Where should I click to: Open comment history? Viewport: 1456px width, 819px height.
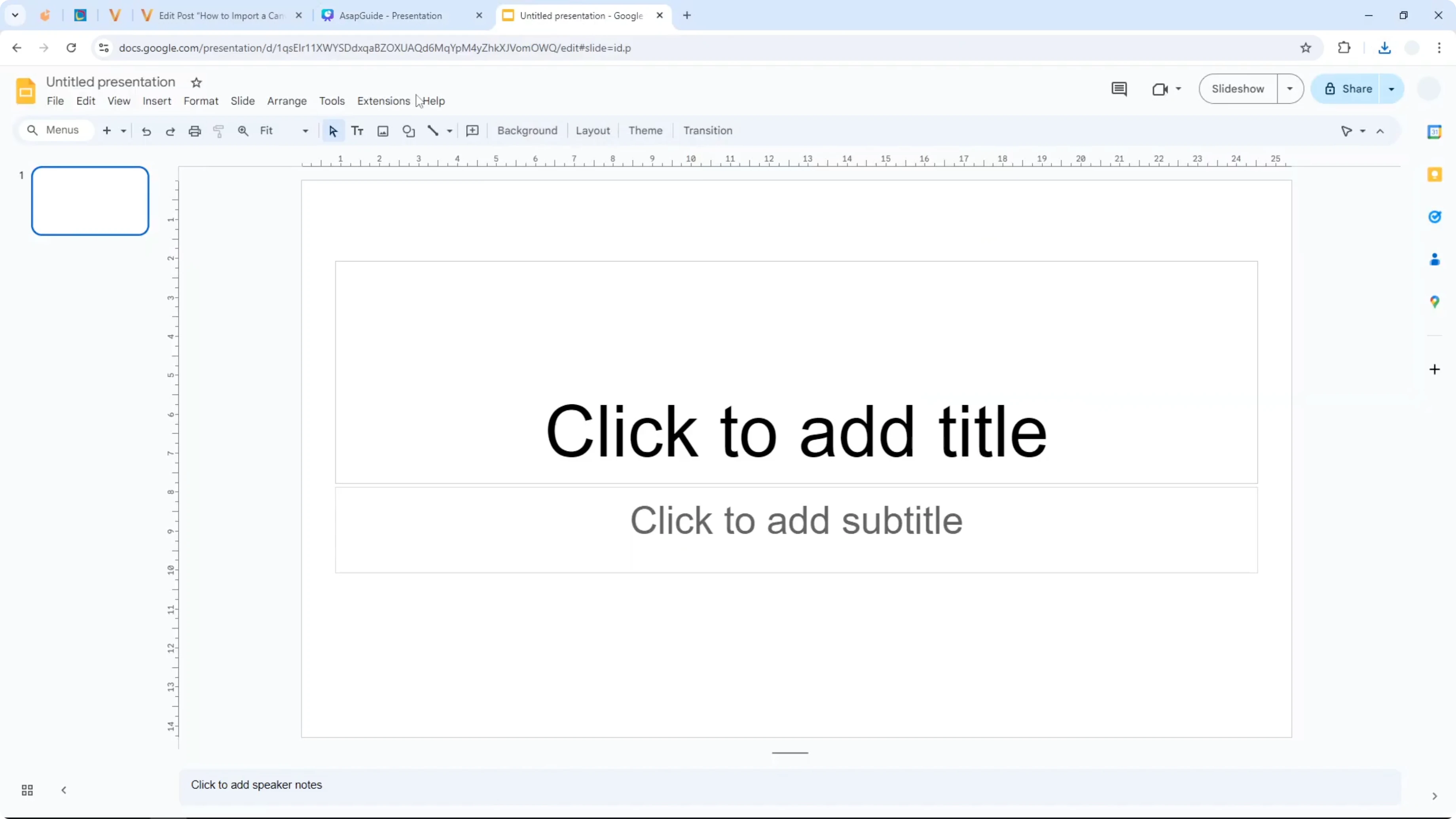[x=1119, y=89]
